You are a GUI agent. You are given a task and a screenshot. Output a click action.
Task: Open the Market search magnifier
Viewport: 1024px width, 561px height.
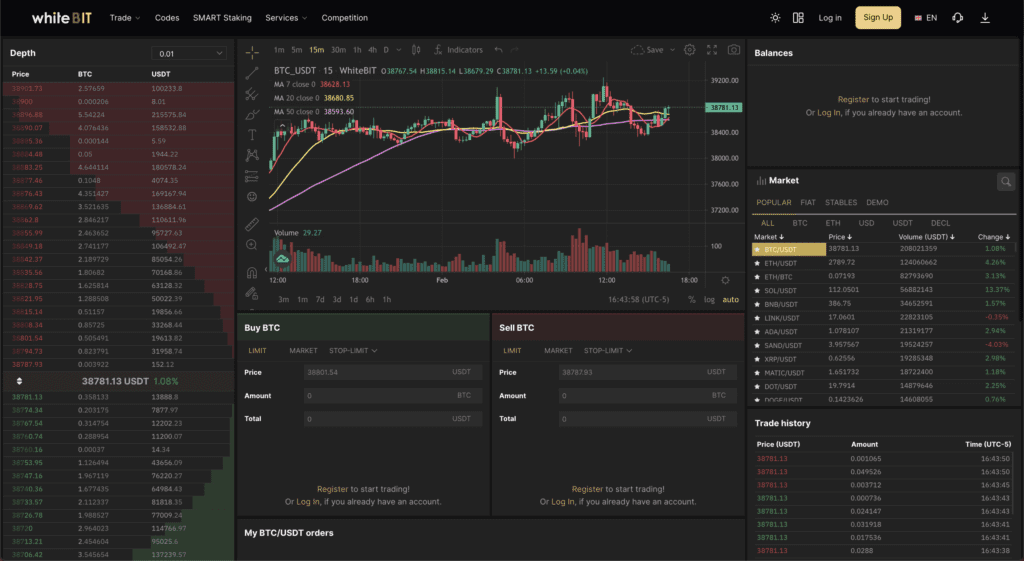1006,182
